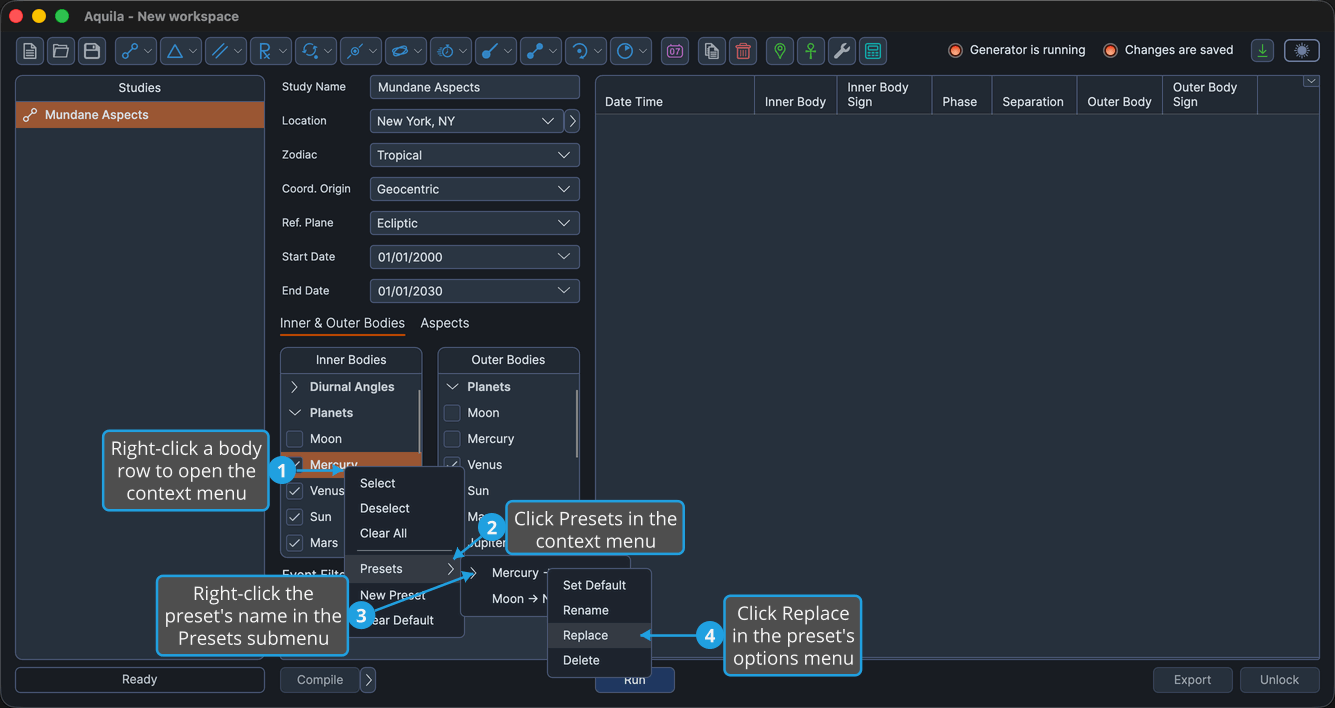The width and height of the screenshot is (1335, 708).
Task: Switch to the Aspects tab
Action: (x=445, y=323)
